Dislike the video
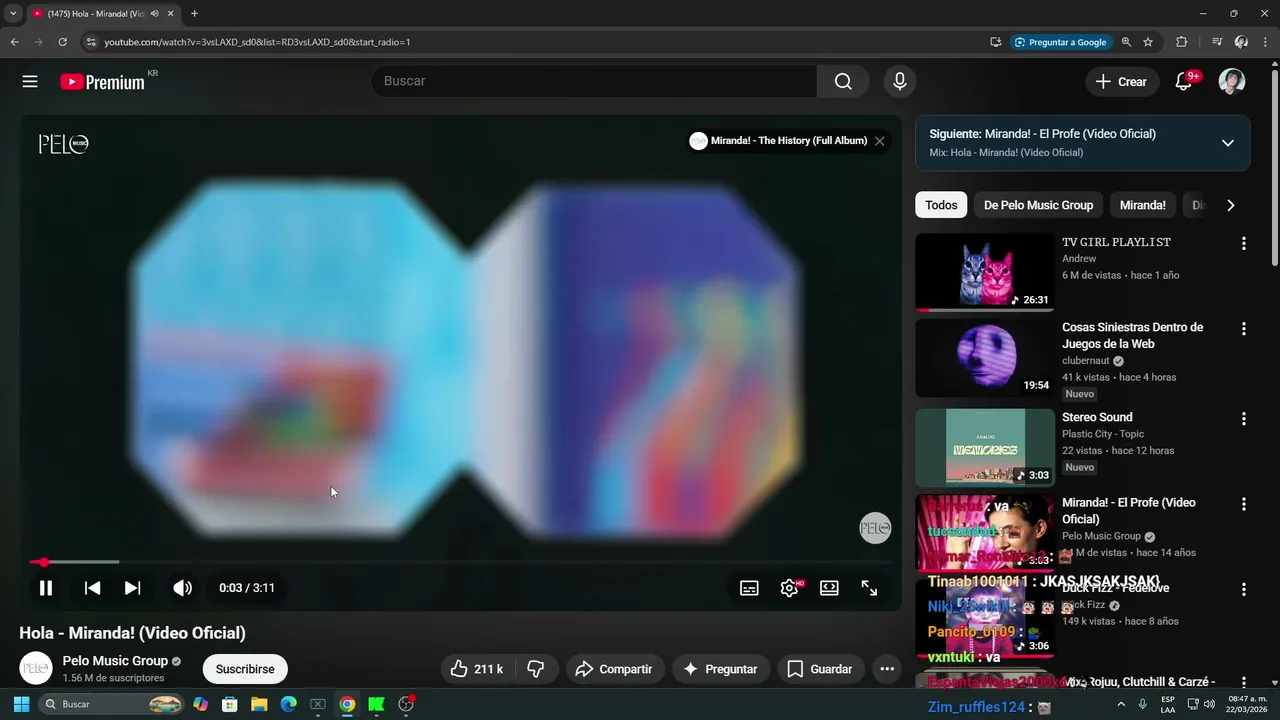Viewport: 1280px width, 720px height. point(536,669)
